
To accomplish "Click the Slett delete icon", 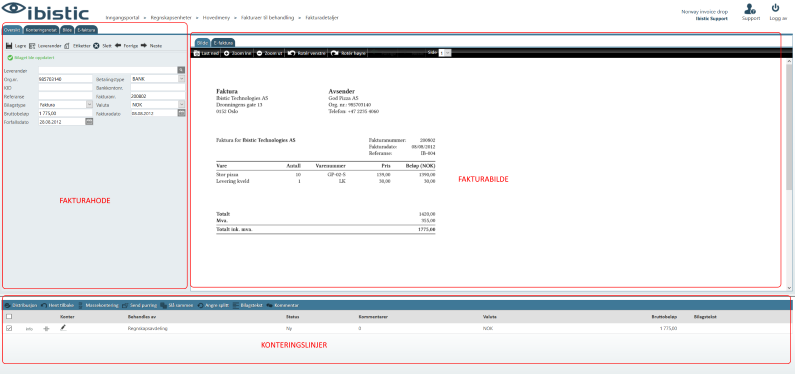I will click(96, 46).
